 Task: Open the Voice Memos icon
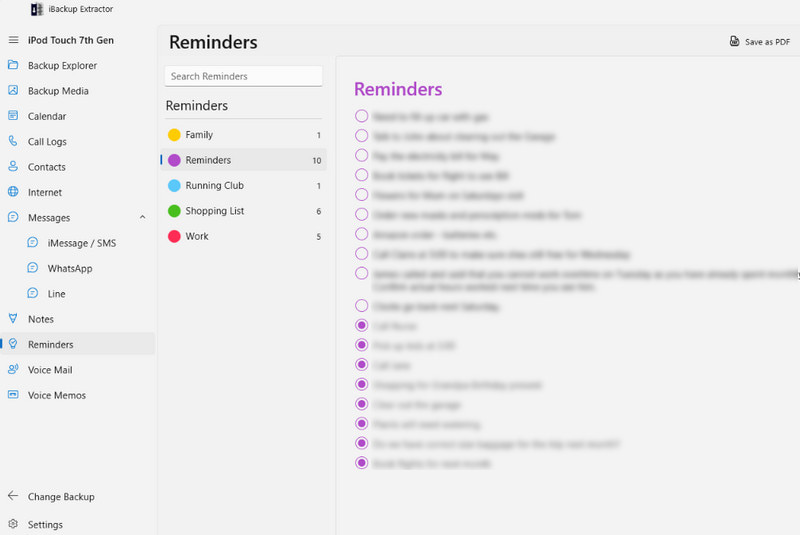tap(13, 395)
